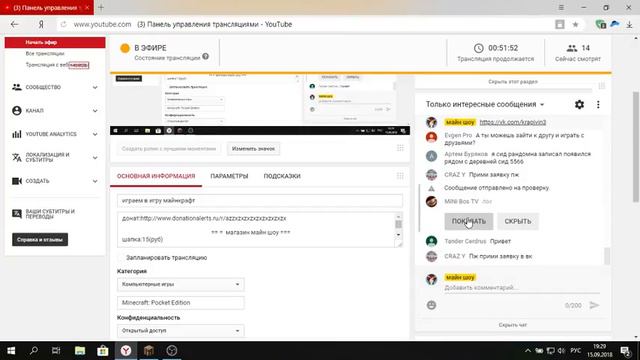Open Все трансляции in sidebar

pos(45,53)
